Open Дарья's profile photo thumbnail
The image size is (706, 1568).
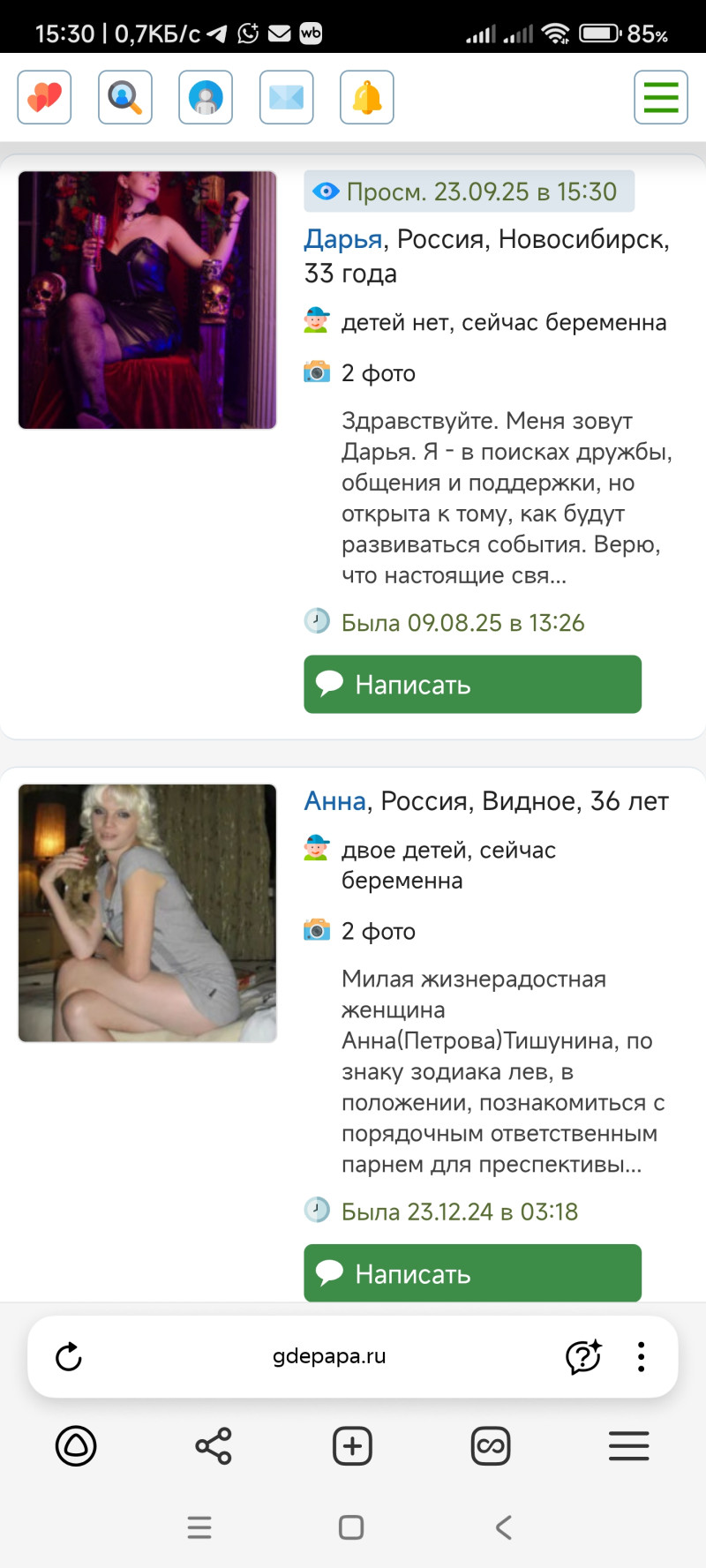(147, 300)
